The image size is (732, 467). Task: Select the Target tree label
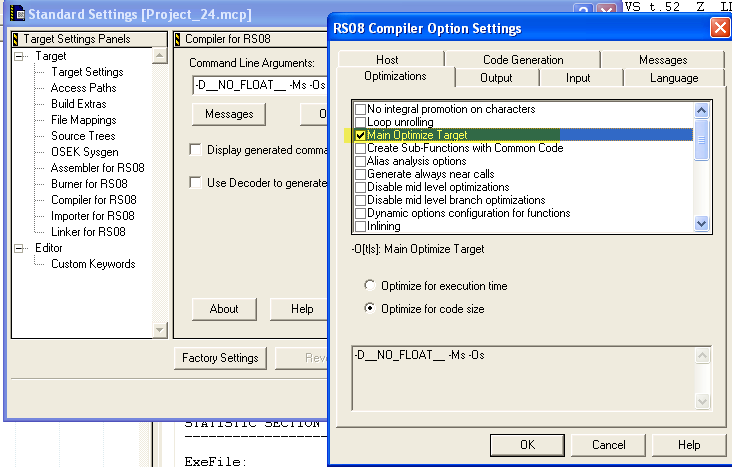click(x=51, y=56)
